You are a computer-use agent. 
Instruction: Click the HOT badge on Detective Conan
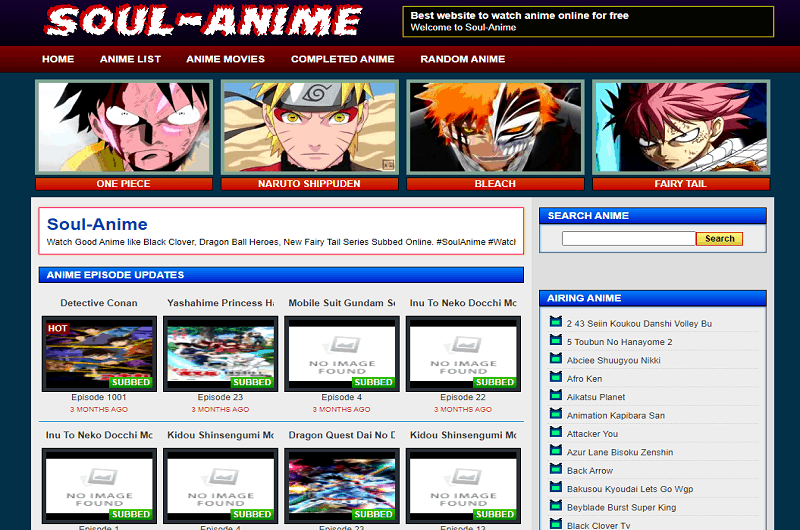click(x=58, y=328)
